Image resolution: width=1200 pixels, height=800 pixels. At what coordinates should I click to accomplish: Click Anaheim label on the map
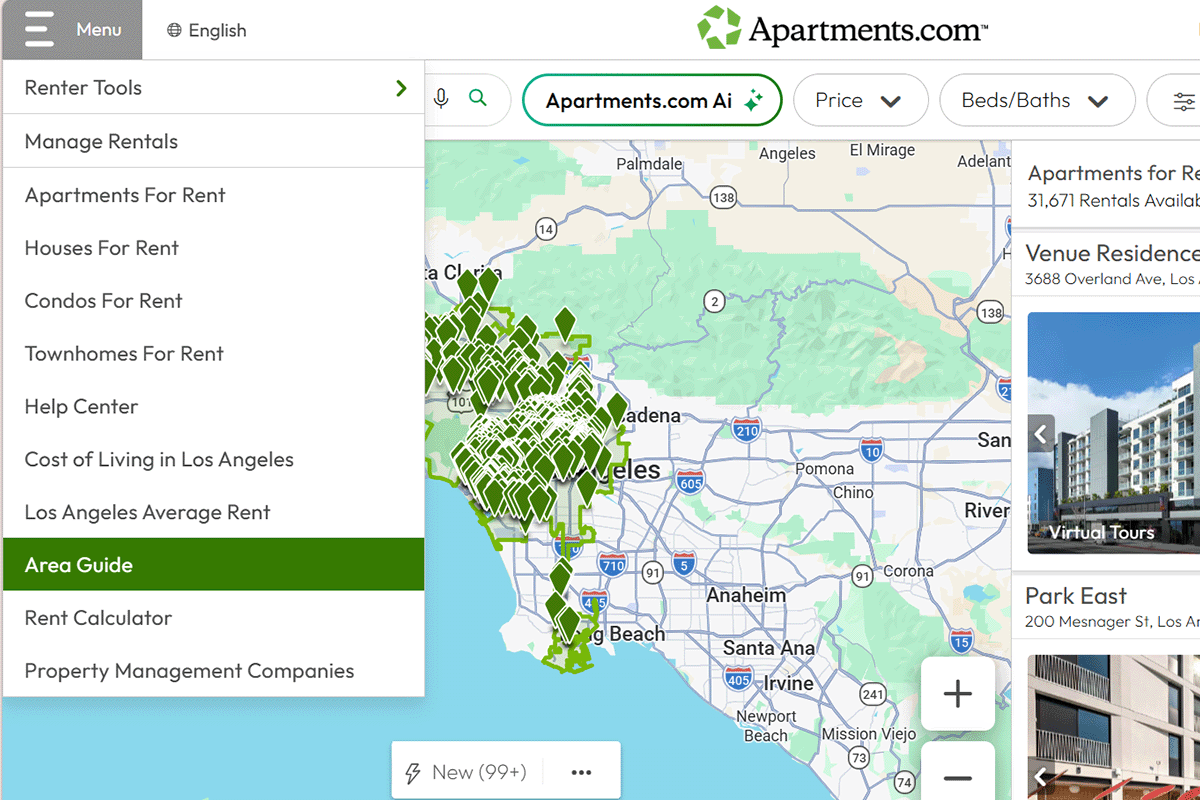coord(746,595)
